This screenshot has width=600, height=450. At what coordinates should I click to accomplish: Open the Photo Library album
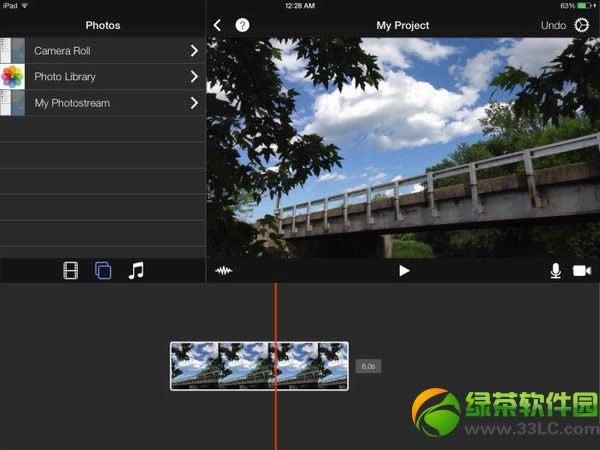(64, 76)
